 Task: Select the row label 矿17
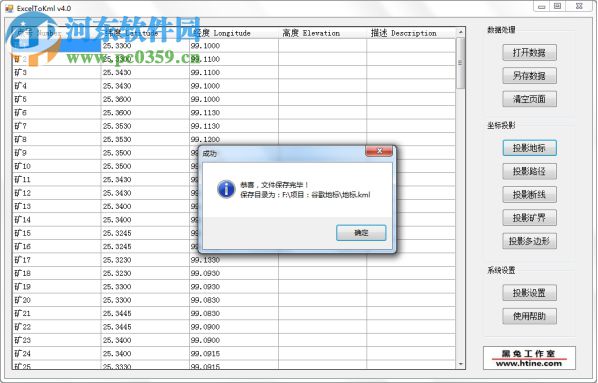23,260
